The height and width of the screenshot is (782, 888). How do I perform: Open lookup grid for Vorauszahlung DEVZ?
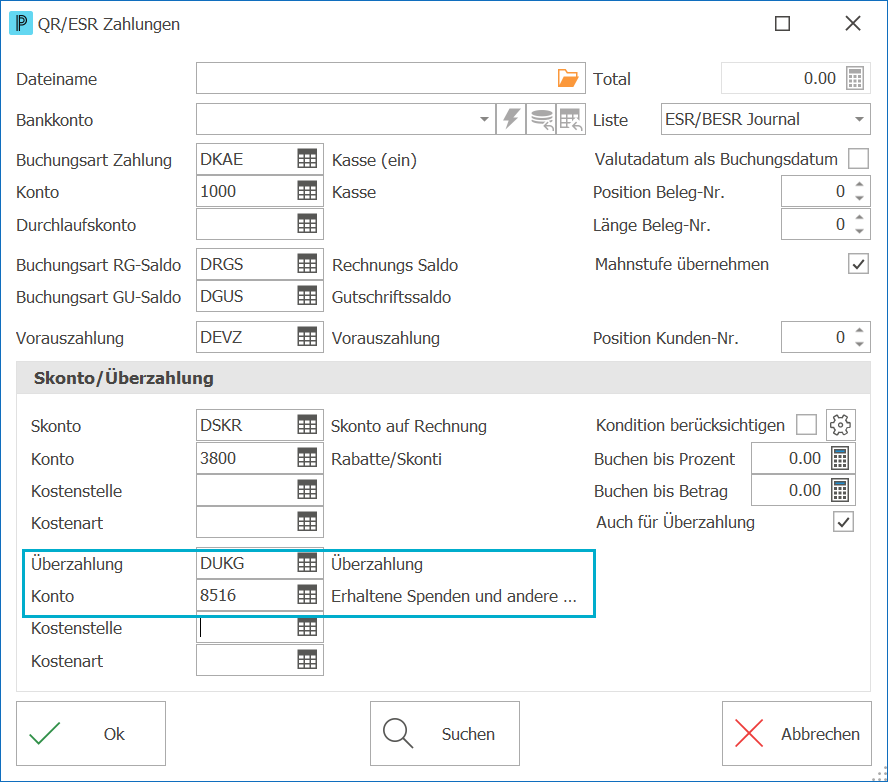coord(307,337)
